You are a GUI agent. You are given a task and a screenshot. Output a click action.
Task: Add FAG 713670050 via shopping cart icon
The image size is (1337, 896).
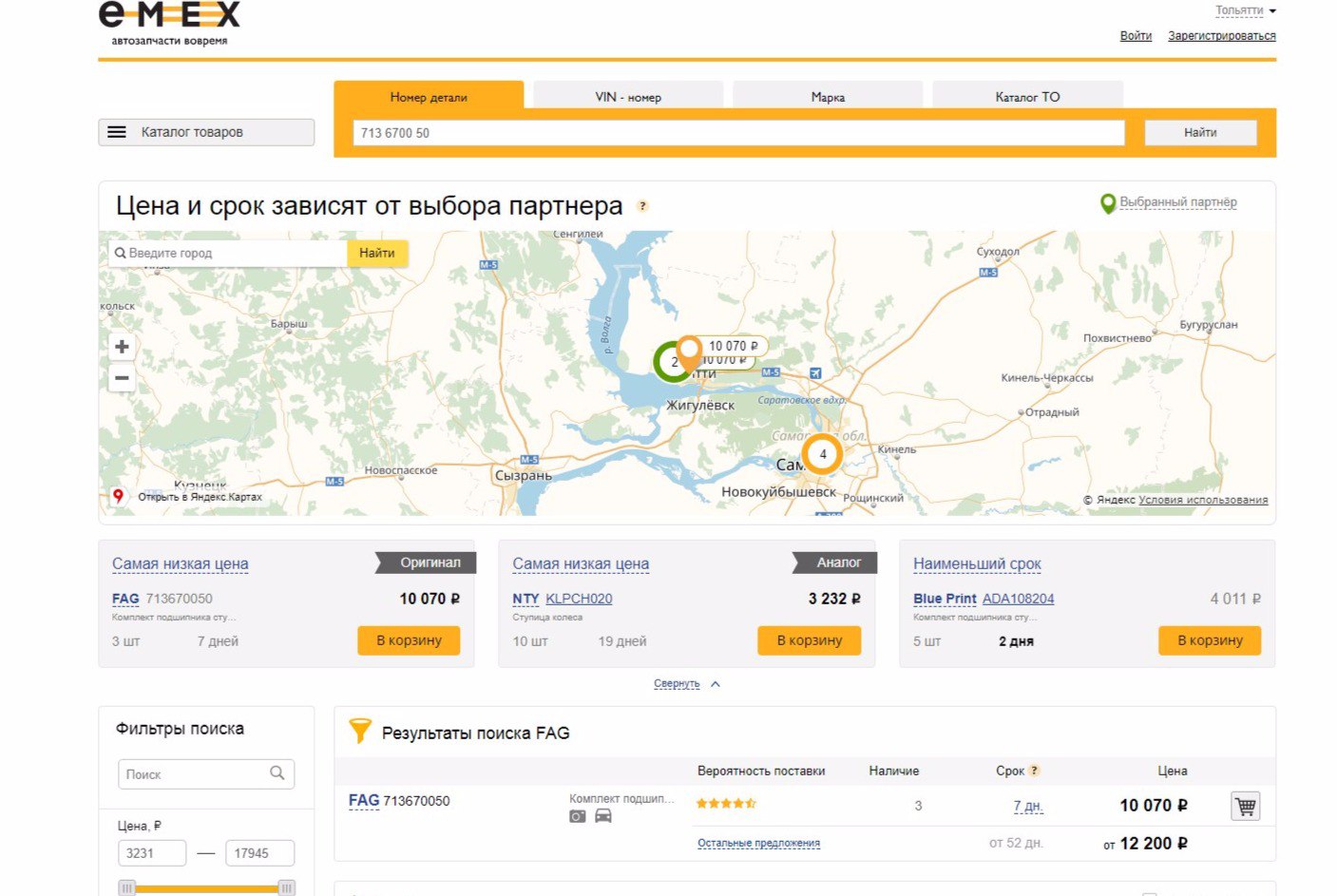tap(1245, 807)
